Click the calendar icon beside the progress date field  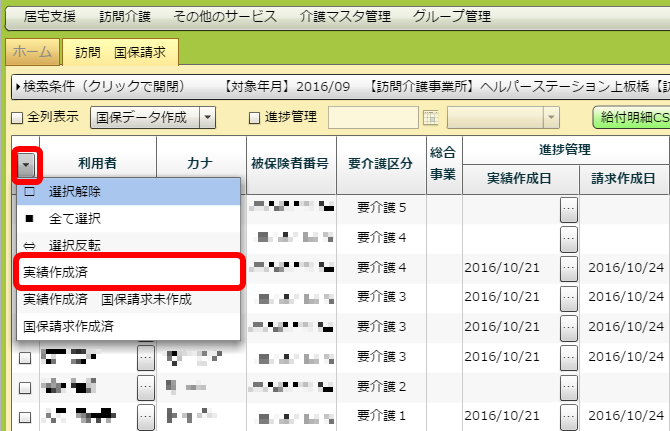[431, 118]
